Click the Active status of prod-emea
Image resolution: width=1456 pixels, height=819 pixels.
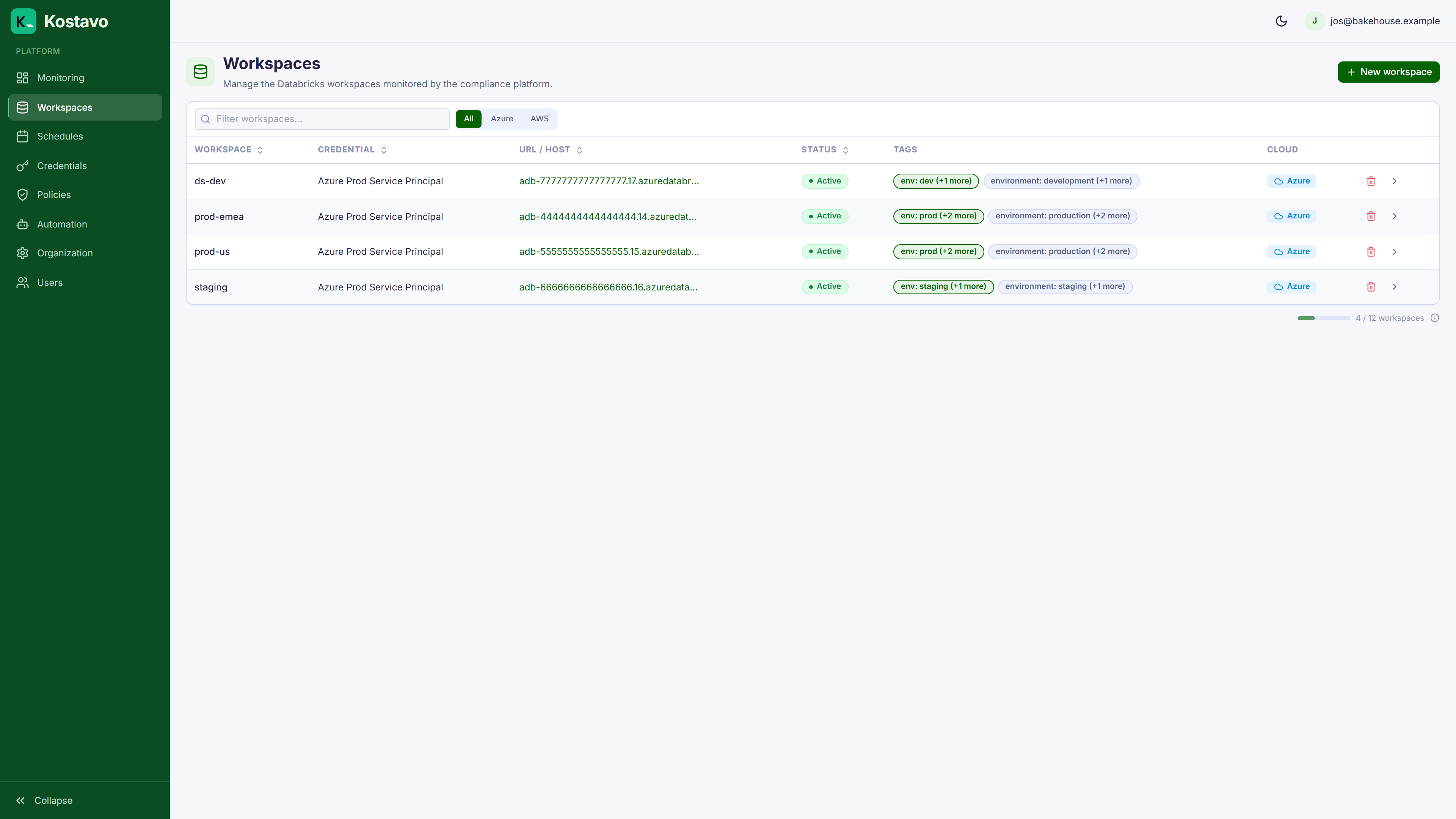coord(825,216)
